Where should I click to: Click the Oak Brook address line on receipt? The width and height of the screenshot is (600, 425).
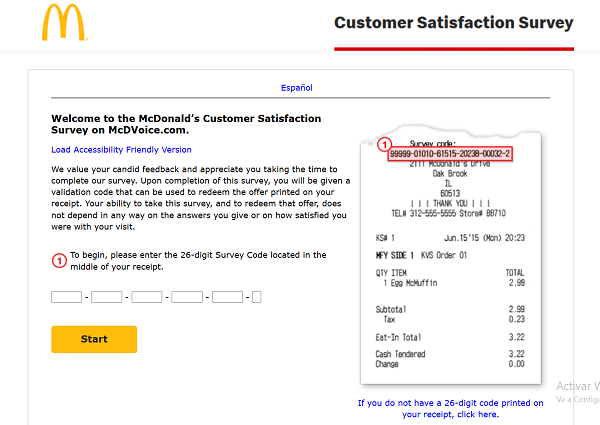pyautogui.click(x=450, y=174)
